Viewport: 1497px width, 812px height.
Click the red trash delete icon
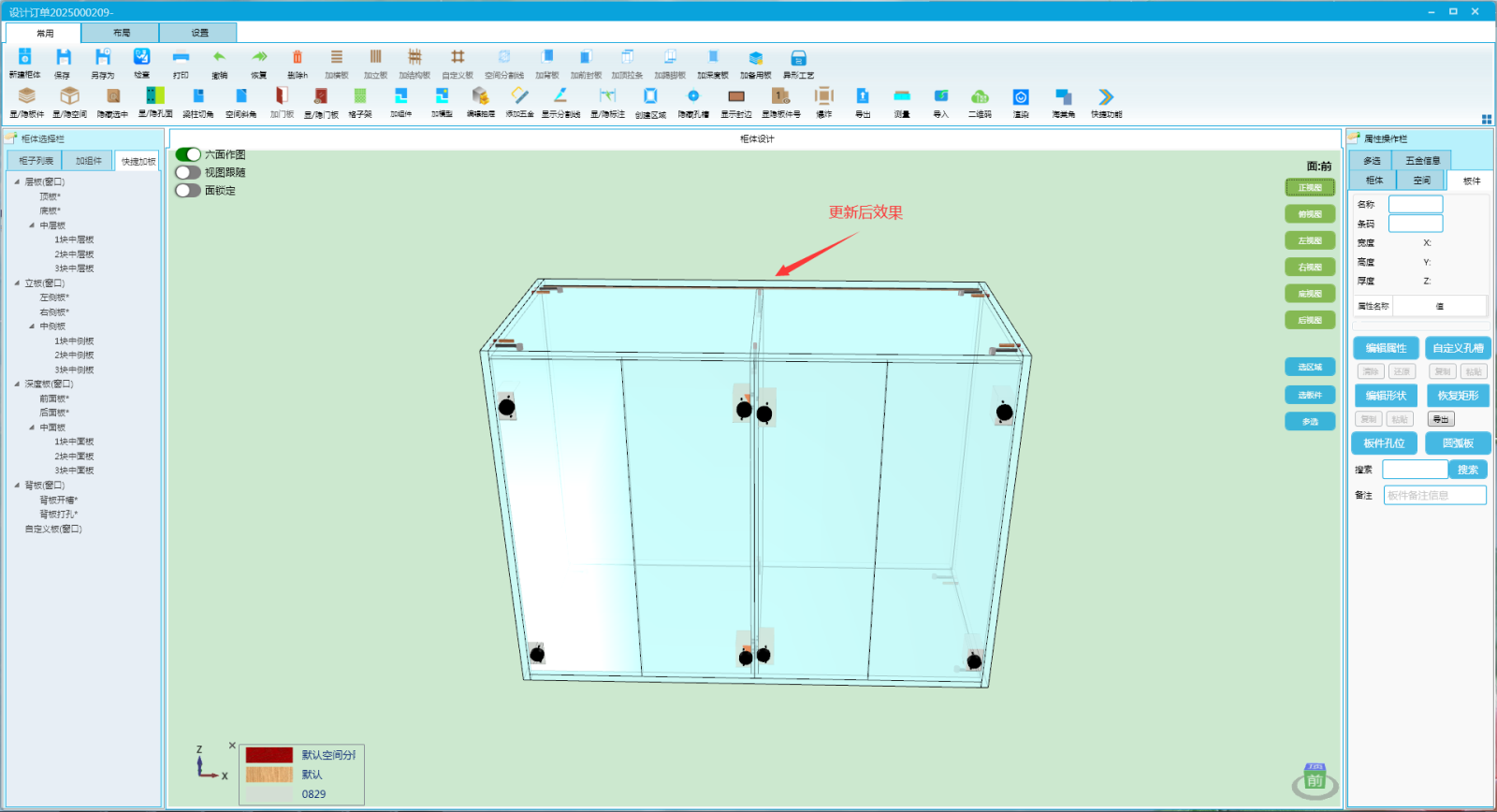point(298,58)
